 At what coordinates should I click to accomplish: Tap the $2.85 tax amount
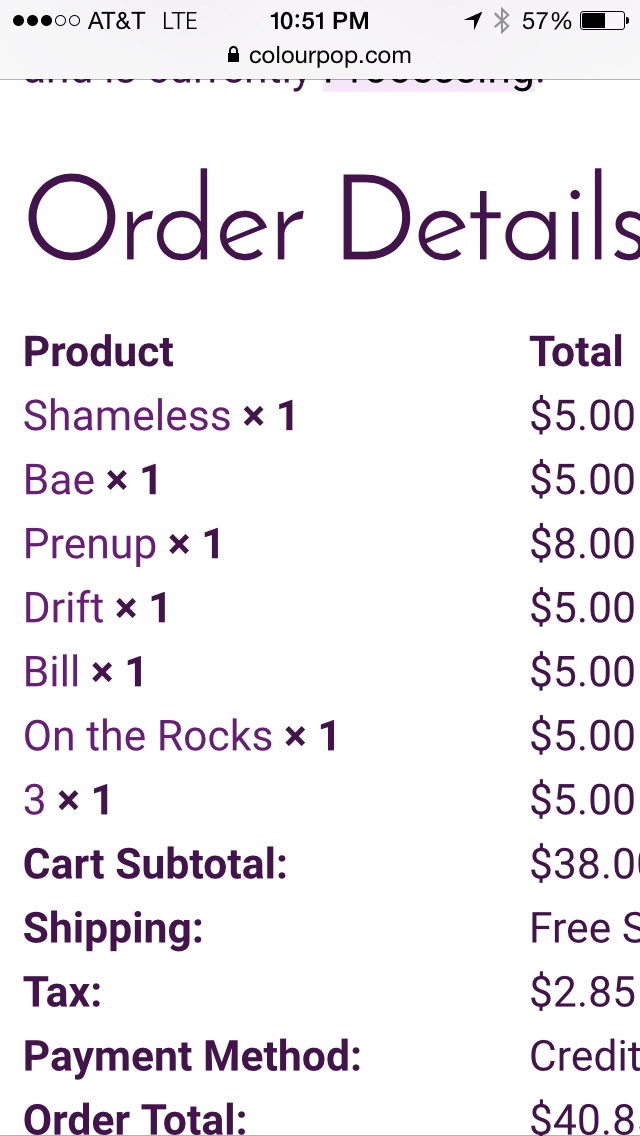coord(582,992)
